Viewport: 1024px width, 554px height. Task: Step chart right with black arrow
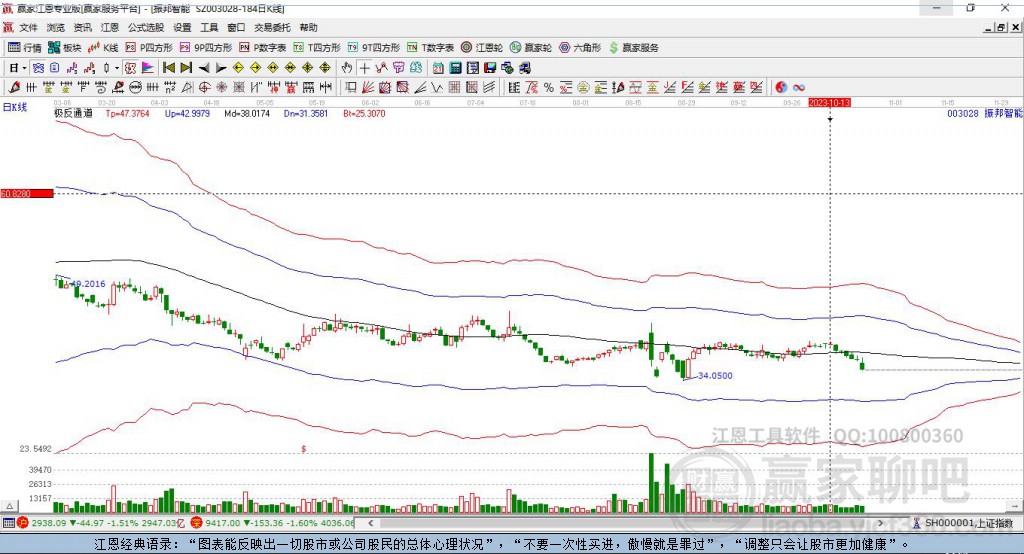point(221,68)
